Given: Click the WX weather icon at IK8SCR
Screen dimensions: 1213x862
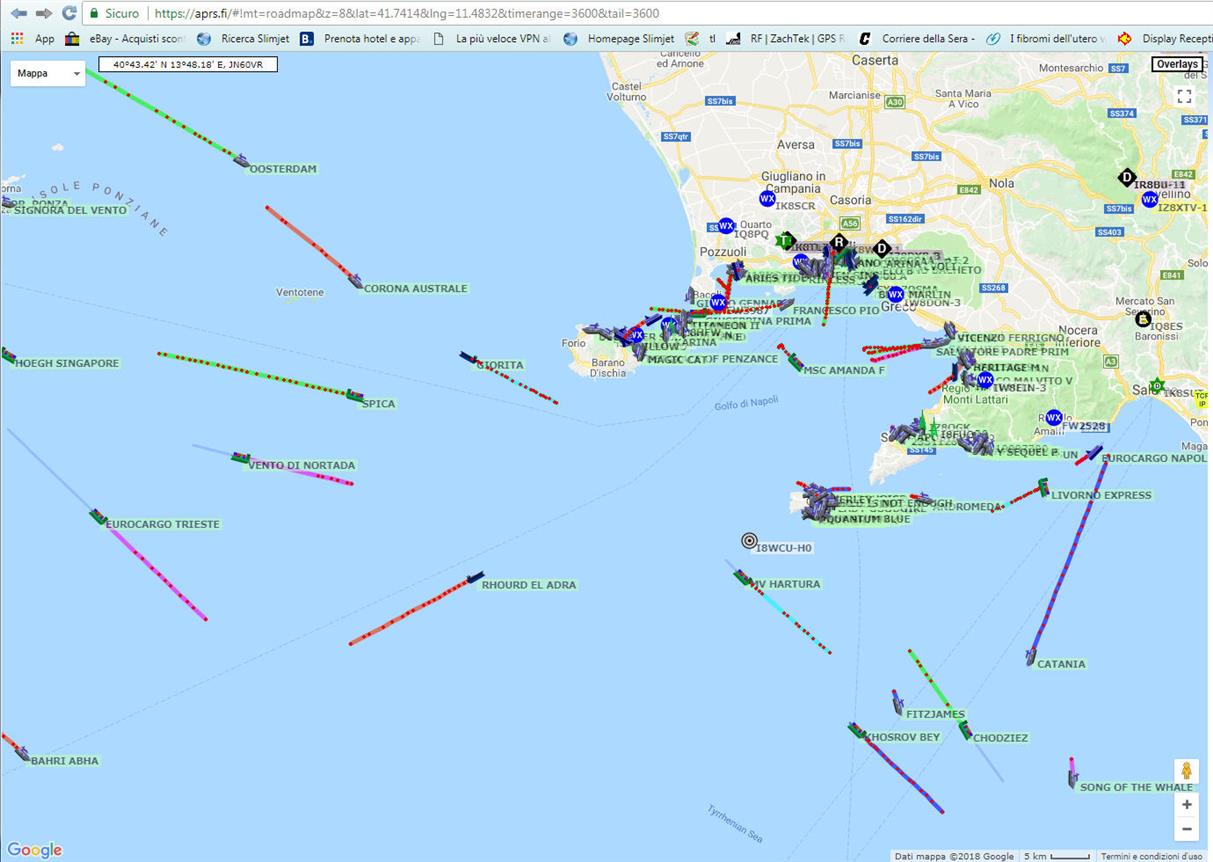Looking at the screenshot, I should click(x=767, y=199).
